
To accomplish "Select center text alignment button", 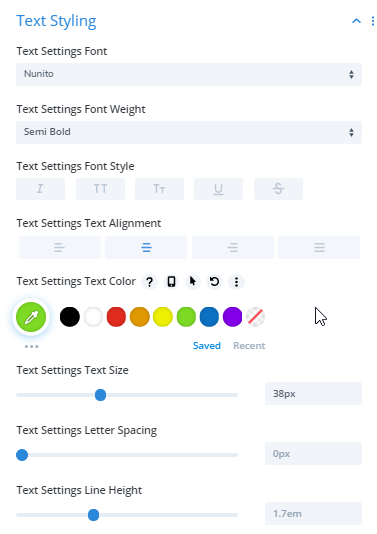I will [146, 248].
